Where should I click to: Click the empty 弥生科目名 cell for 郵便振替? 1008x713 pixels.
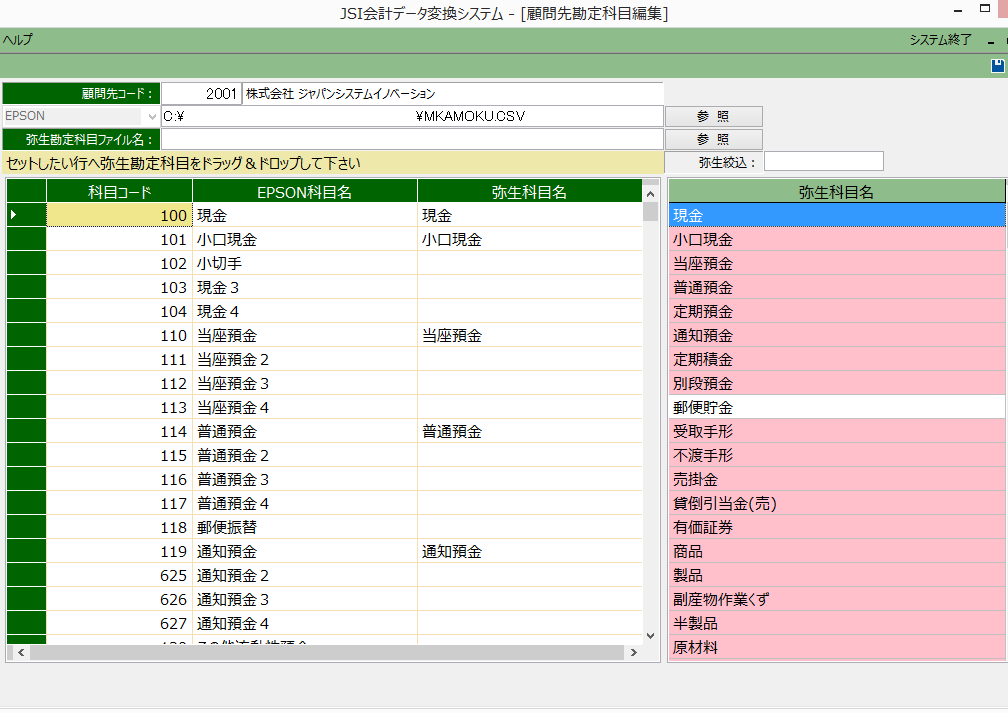click(528, 528)
